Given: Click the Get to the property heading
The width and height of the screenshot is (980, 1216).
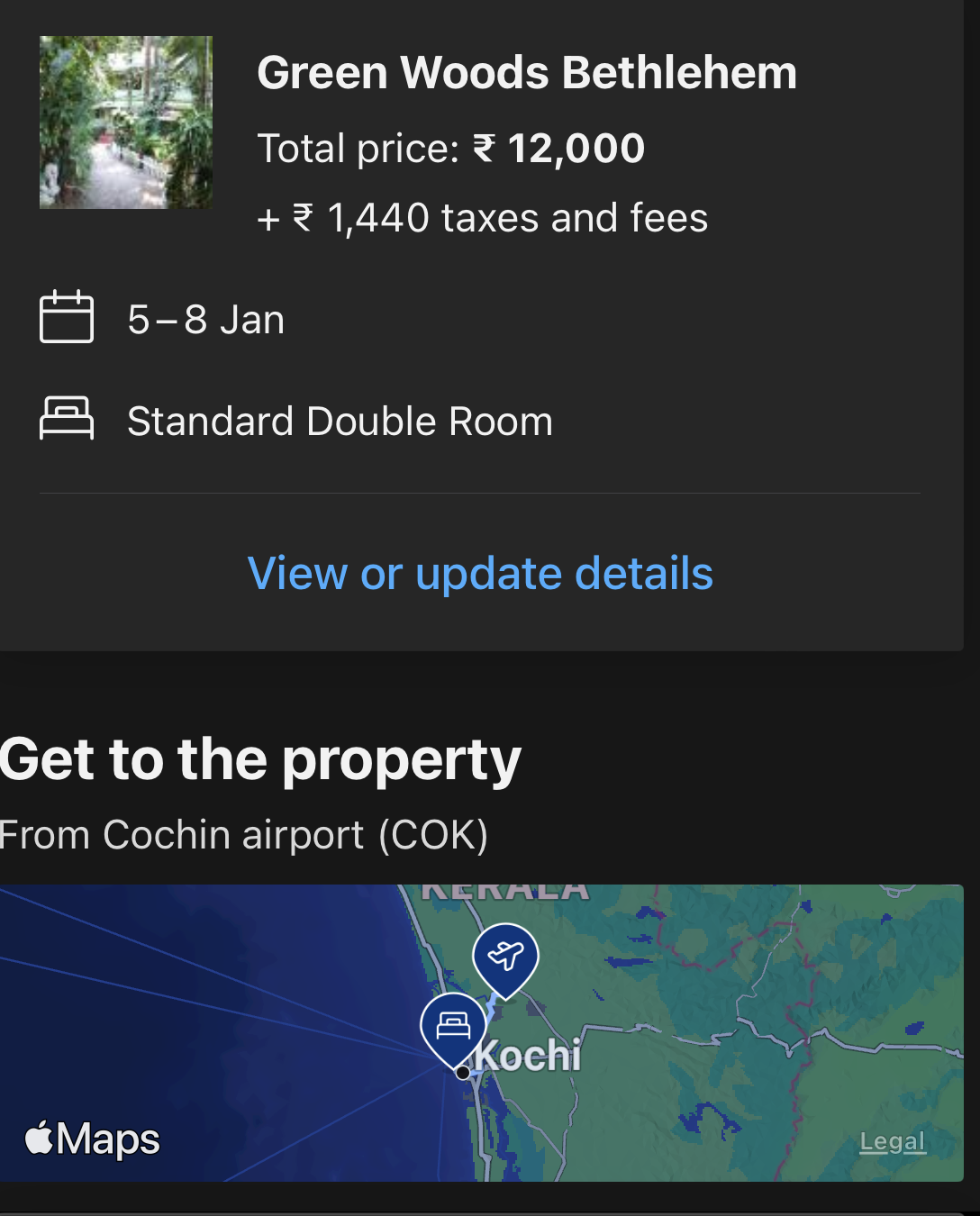Looking at the screenshot, I should (x=261, y=759).
